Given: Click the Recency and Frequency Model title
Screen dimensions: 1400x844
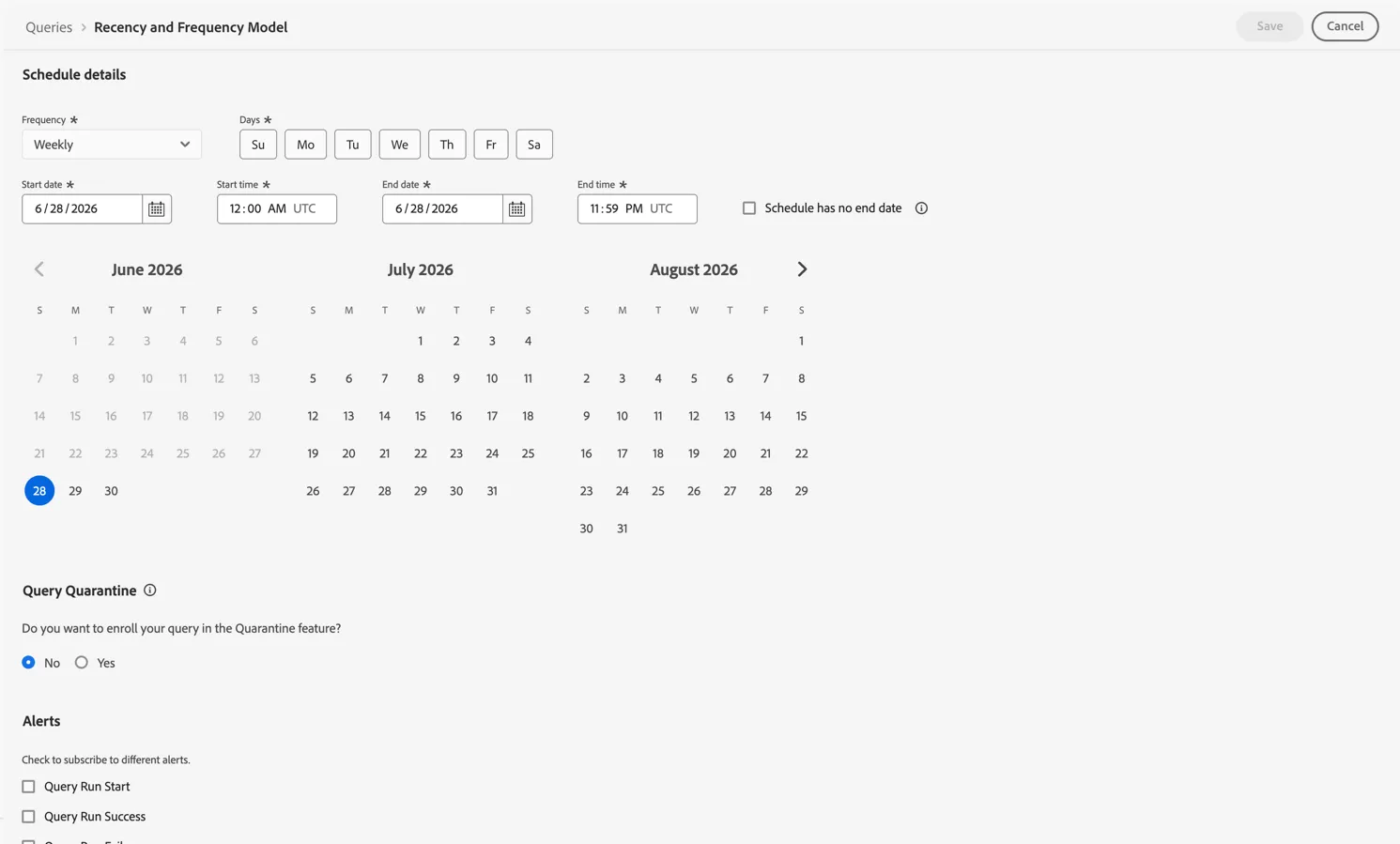Looking at the screenshot, I should click(191, 27).
